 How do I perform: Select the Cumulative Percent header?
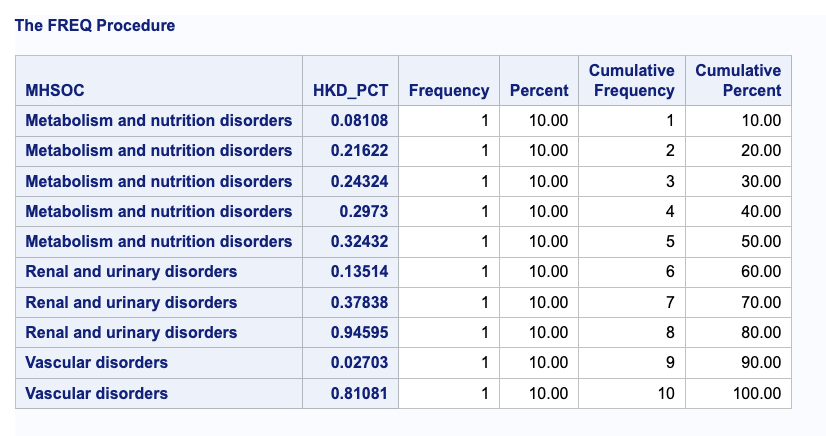(x=738, y=81)
